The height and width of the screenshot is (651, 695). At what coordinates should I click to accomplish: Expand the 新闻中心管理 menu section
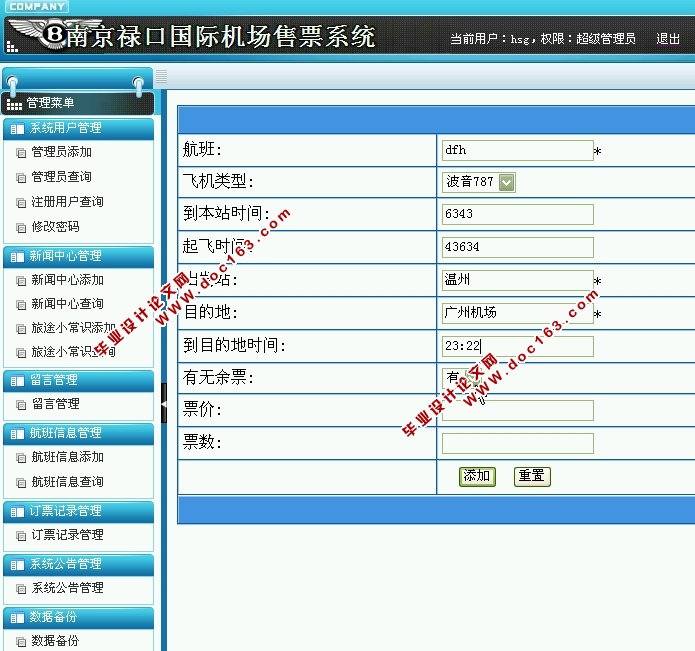[78, 257]
